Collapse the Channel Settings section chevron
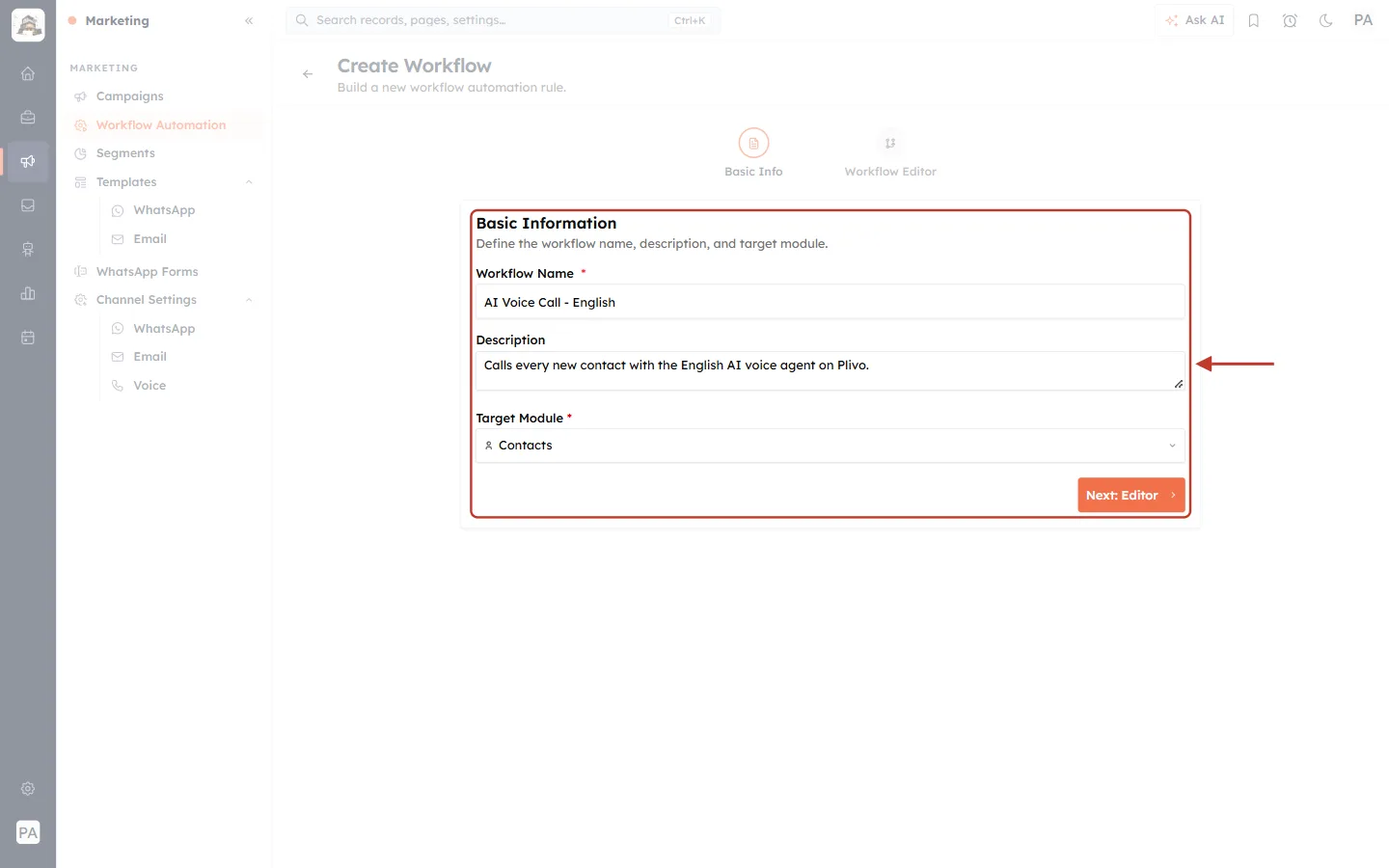Viewport: 1389px width, 868px height. coord(249,300)
